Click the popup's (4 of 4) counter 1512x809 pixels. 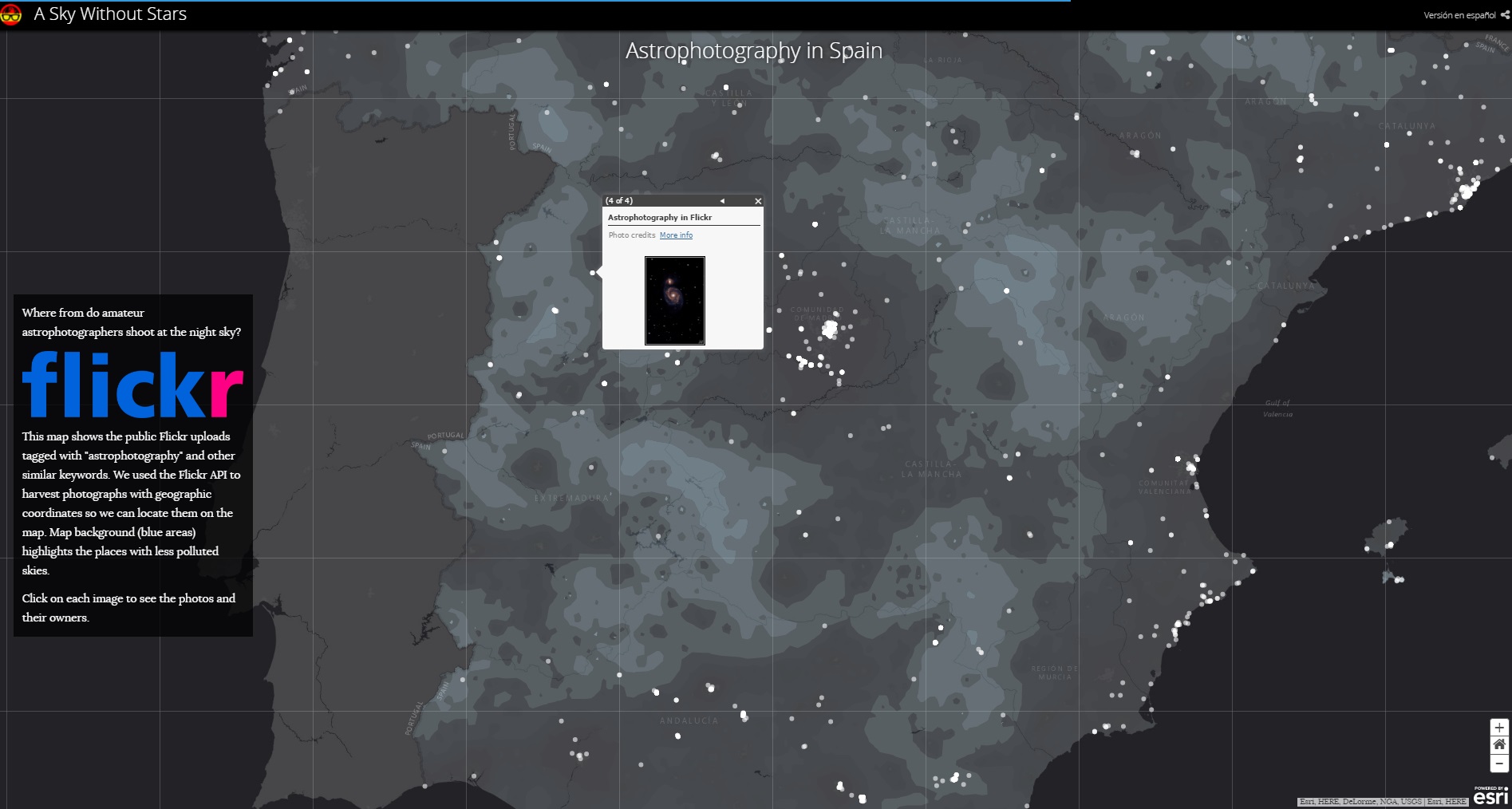click(619, 201)
